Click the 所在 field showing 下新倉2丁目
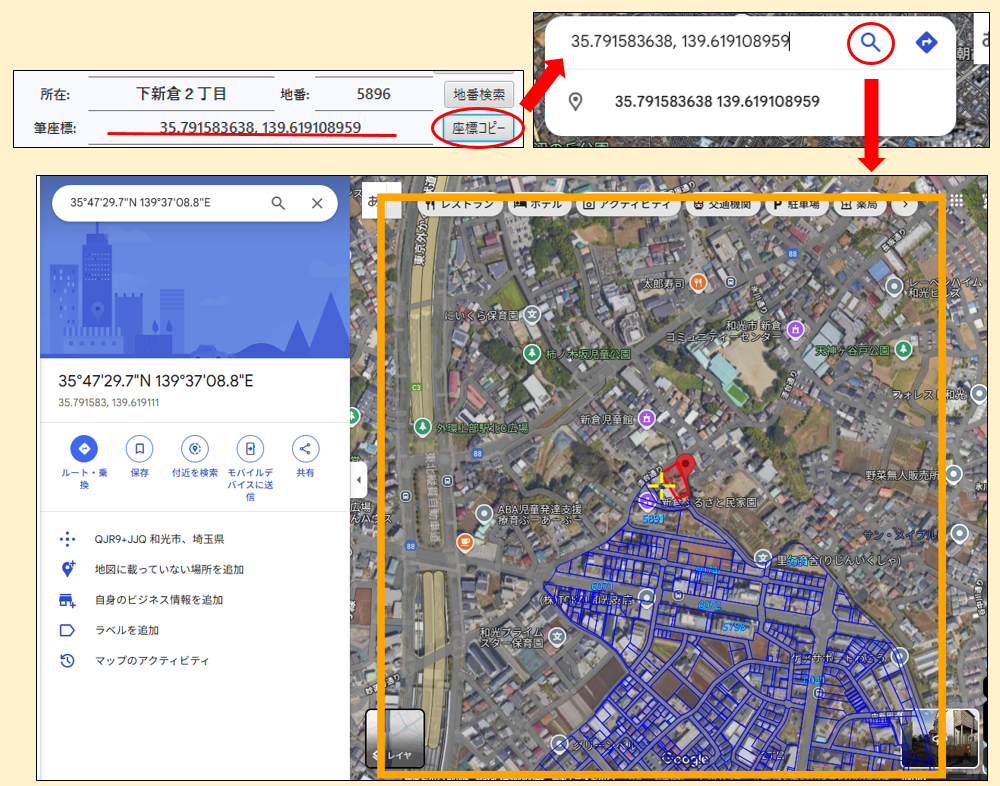Image resolution: width=1000 pixels, height=786 pixels. point(181,94)
